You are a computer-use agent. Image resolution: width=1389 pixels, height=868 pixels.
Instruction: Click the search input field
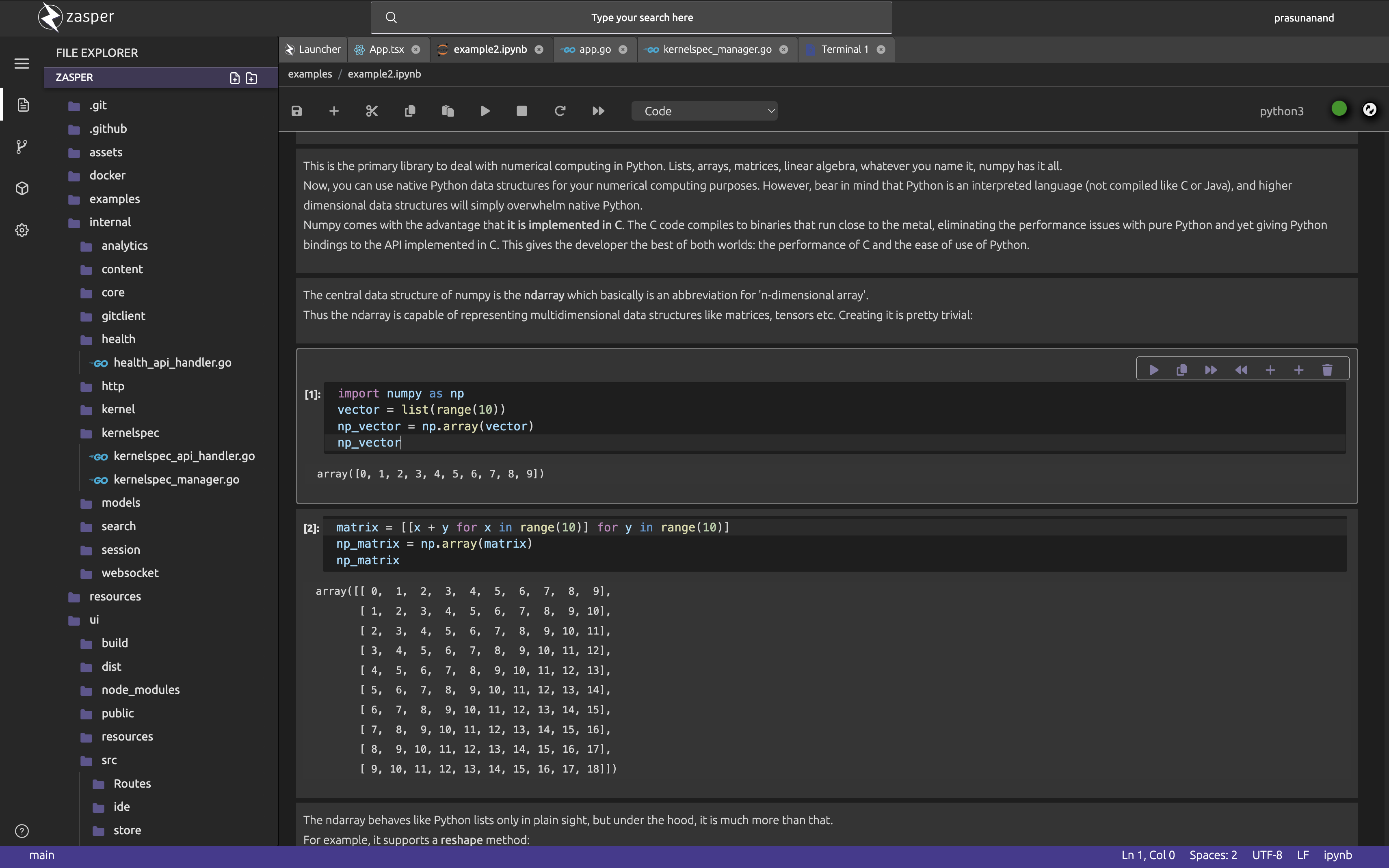(x=641, y=18)
